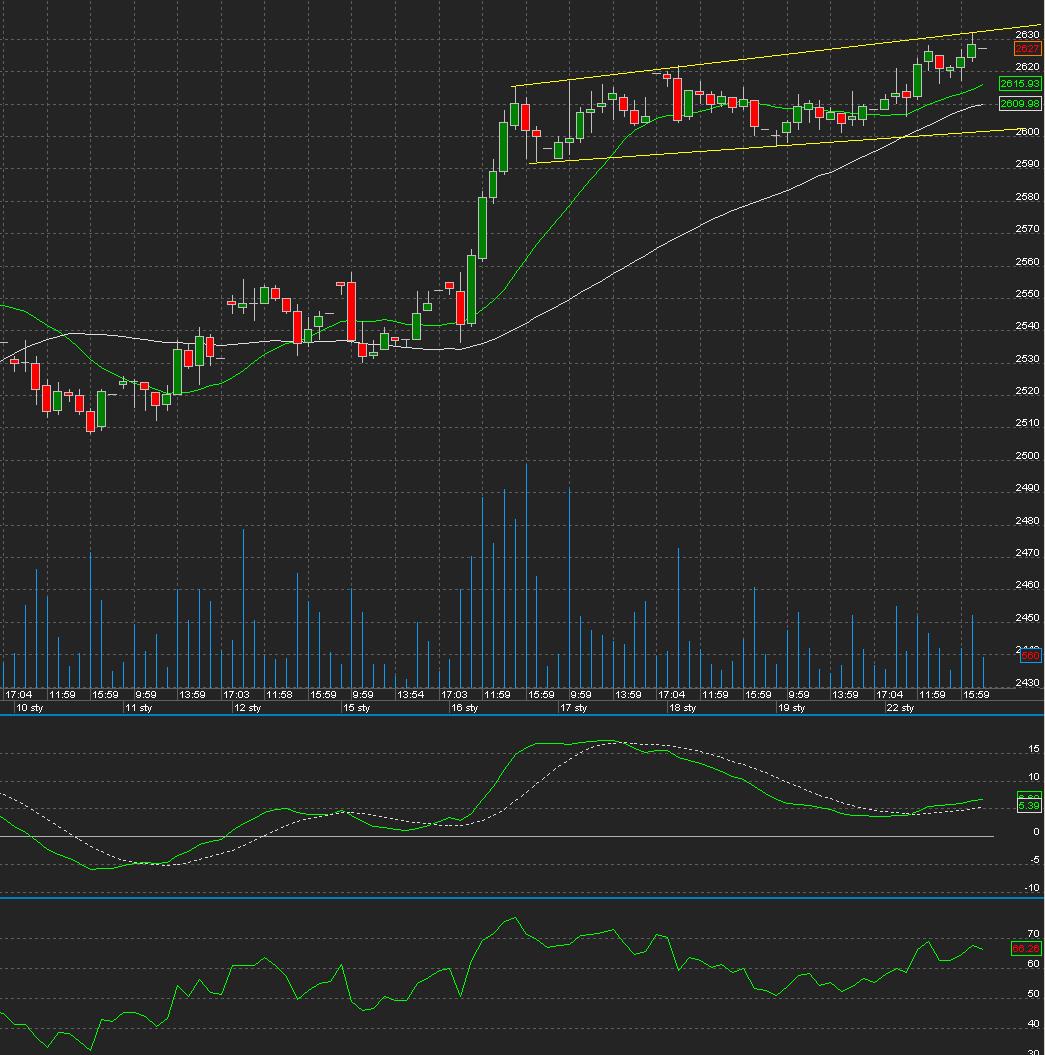Click the last green candlestick on the chart
1045x1055 pixels.
coord(971,50)
